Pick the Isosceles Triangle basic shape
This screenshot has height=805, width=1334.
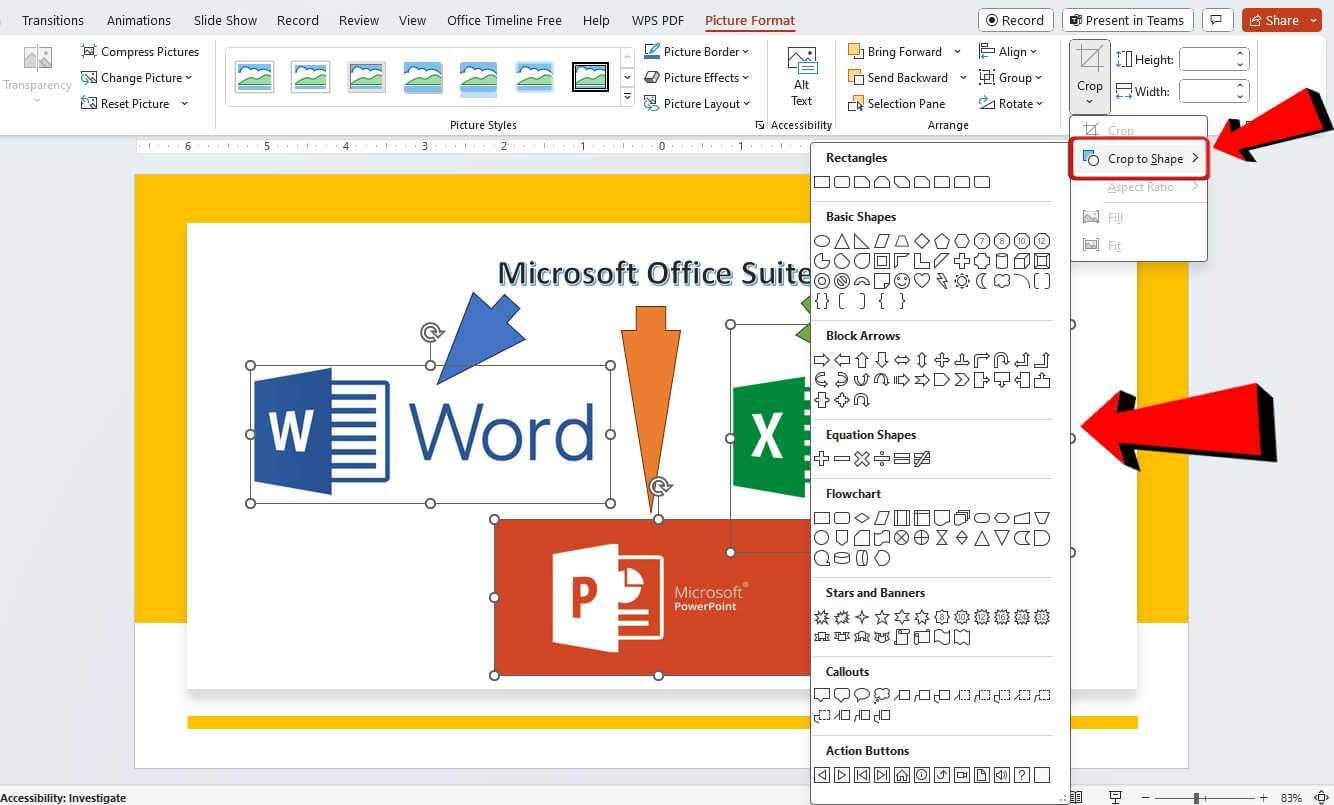pyautogui.click(x=842, y=241)
